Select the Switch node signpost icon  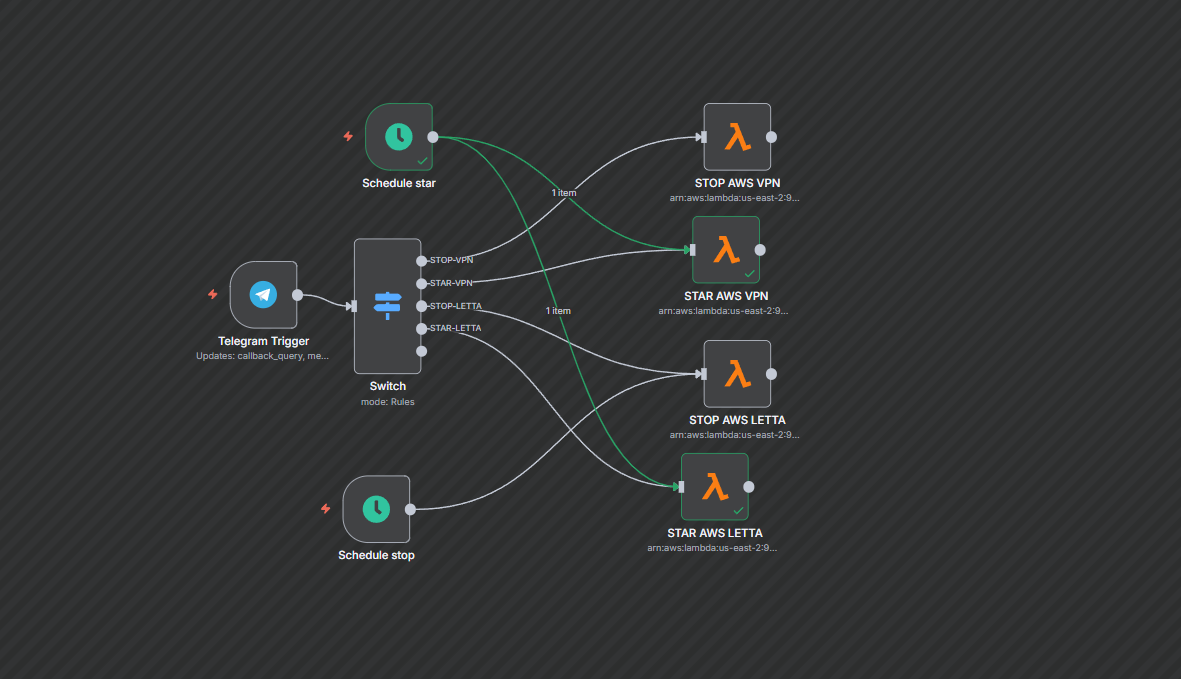pyautogui.click(x=387, y=305)
